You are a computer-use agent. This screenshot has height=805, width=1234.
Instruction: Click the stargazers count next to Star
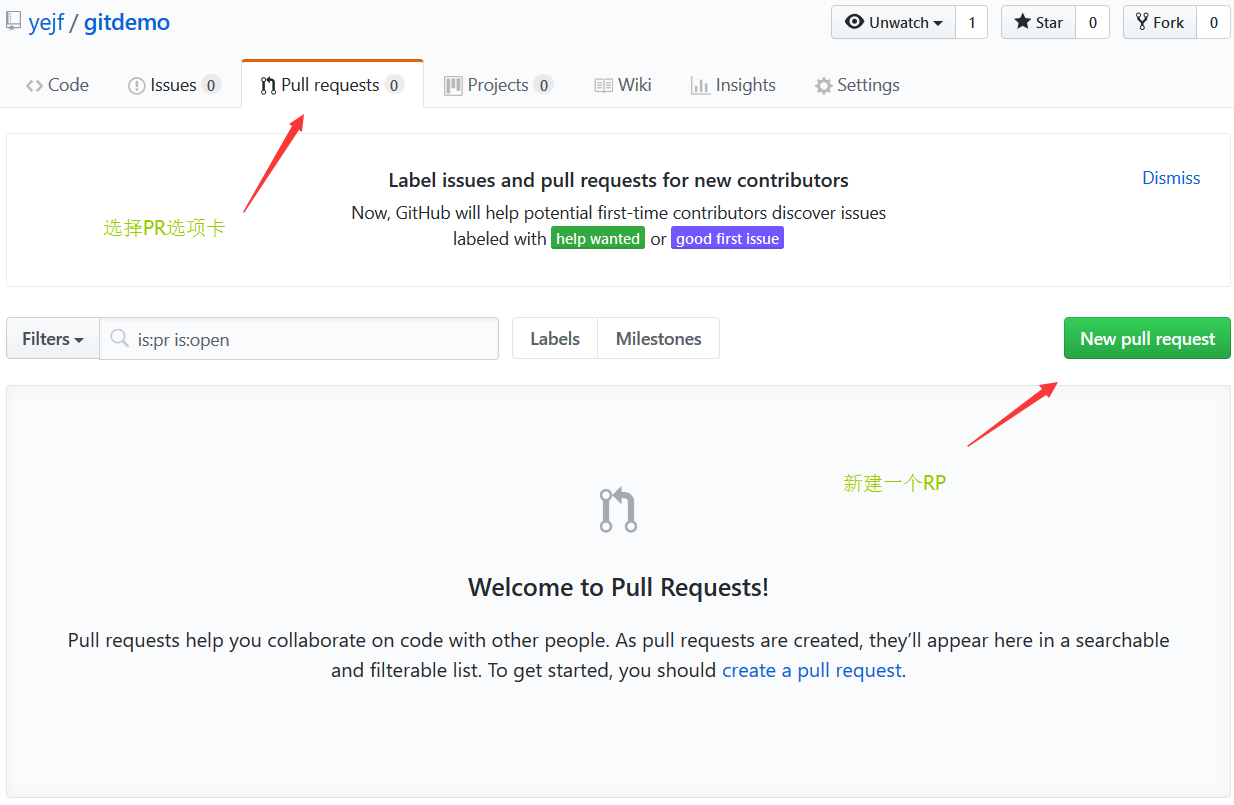[1092, 22]
